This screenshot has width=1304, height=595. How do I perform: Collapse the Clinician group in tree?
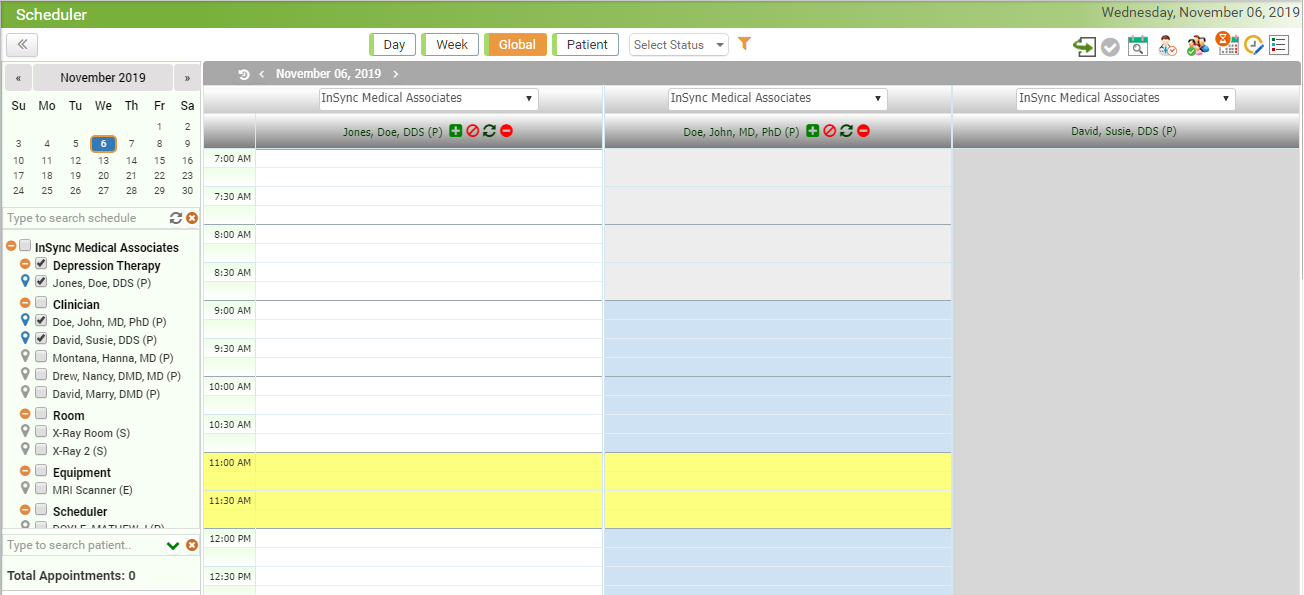(25, 303)
